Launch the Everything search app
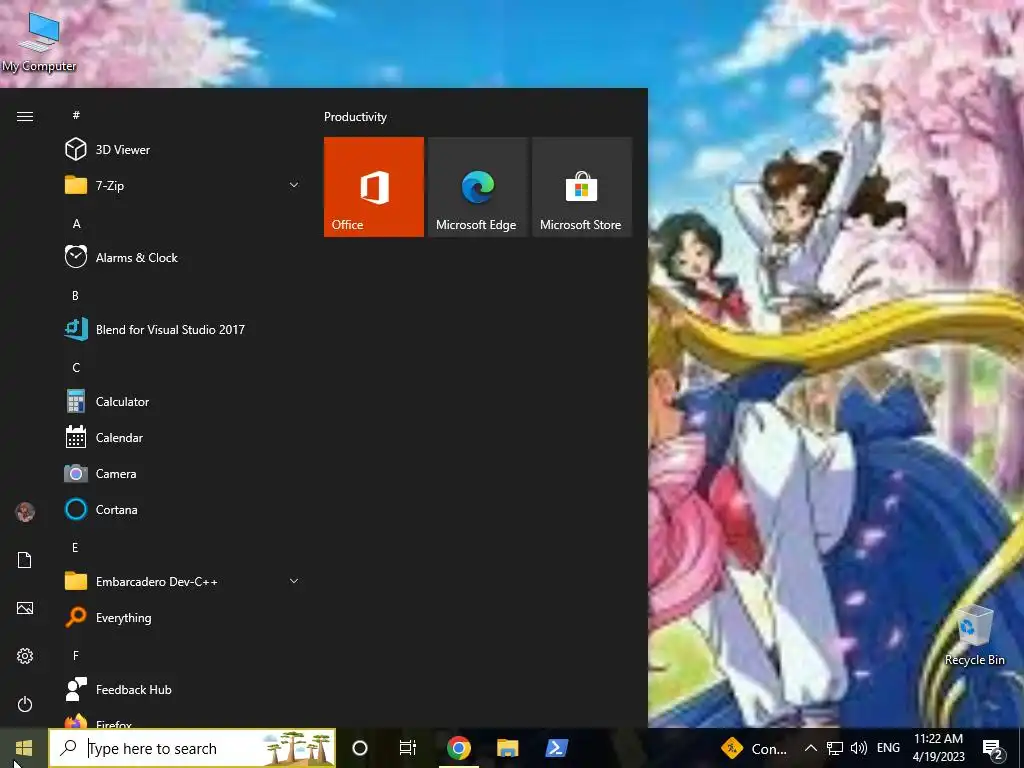Screen dimensions: 1024x768 coord(183,617)
